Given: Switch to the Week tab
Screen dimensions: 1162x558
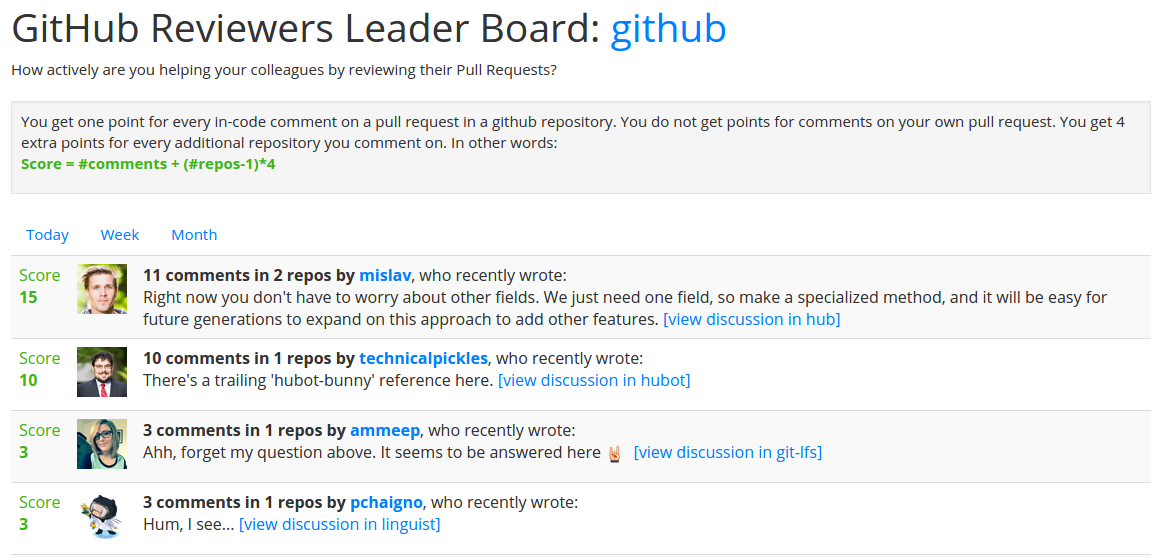Looking at the screenshot, I should 120,235.
